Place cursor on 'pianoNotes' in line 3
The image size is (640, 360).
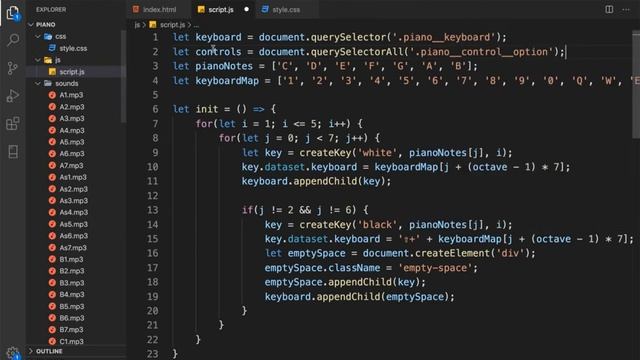point(224,66)
